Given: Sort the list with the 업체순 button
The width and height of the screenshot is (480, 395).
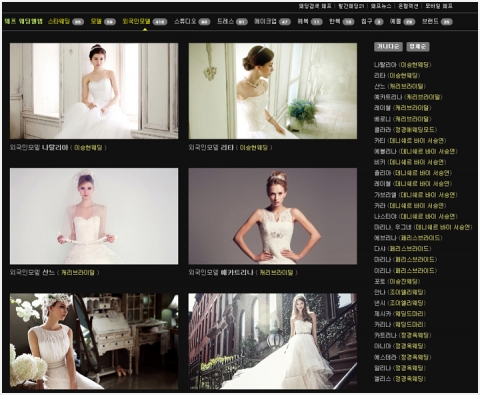Looking at the screenshot, I should point(418,47).
